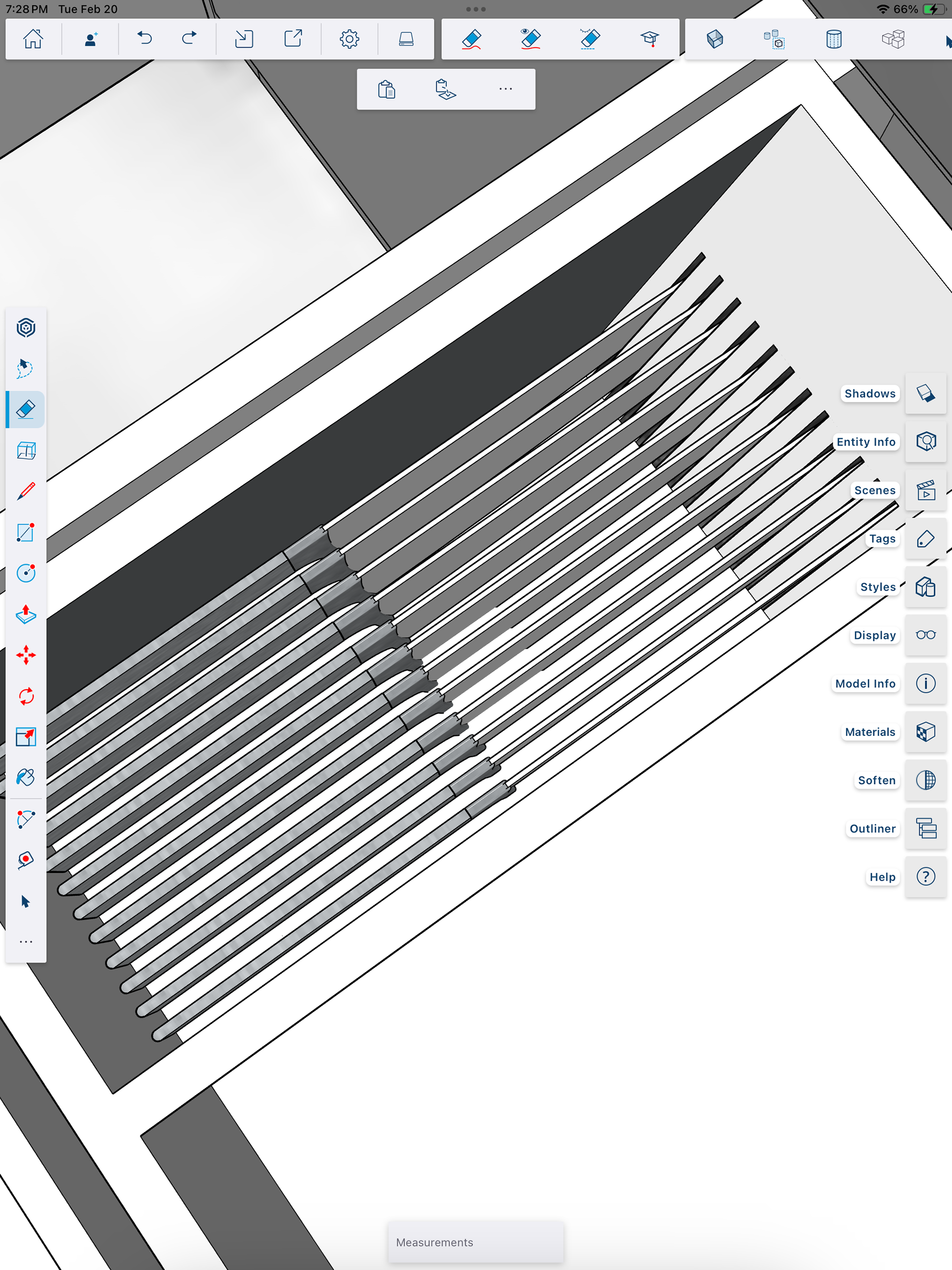952x1270 pixels.
Task: Open the Import file icon
Action: tap(244, 39)
